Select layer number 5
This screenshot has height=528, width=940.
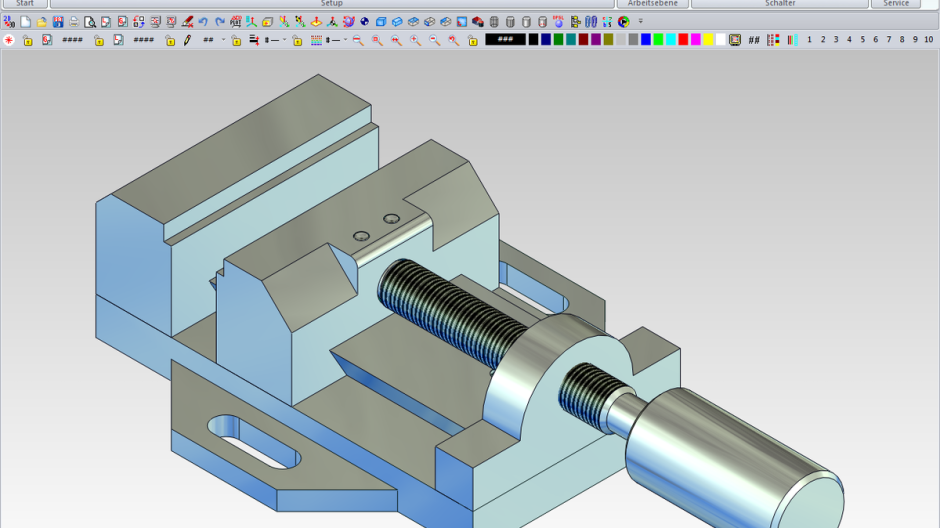coord(862,40)
